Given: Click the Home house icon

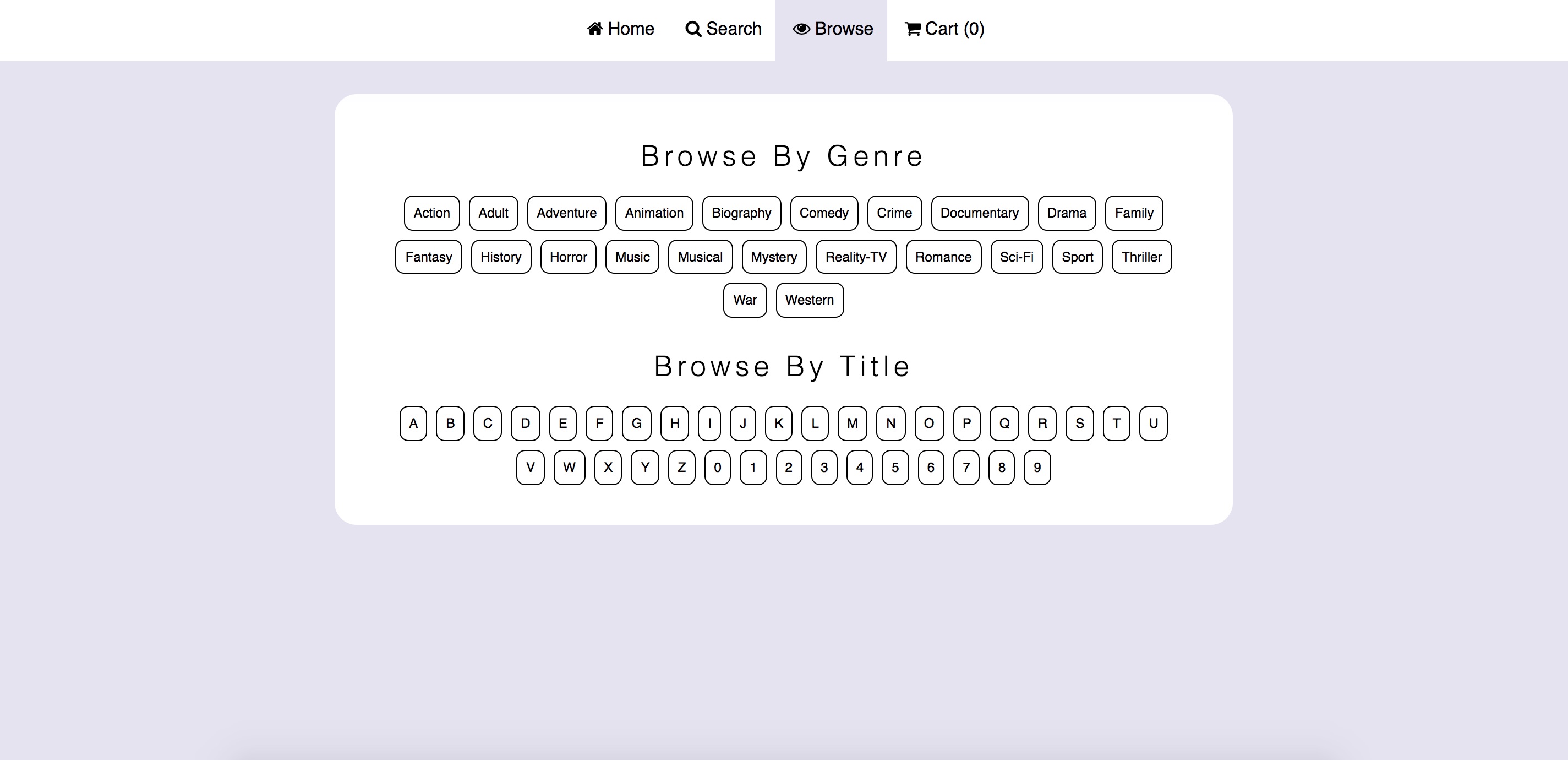Looking at the screenshot, I should click(595, 29).
